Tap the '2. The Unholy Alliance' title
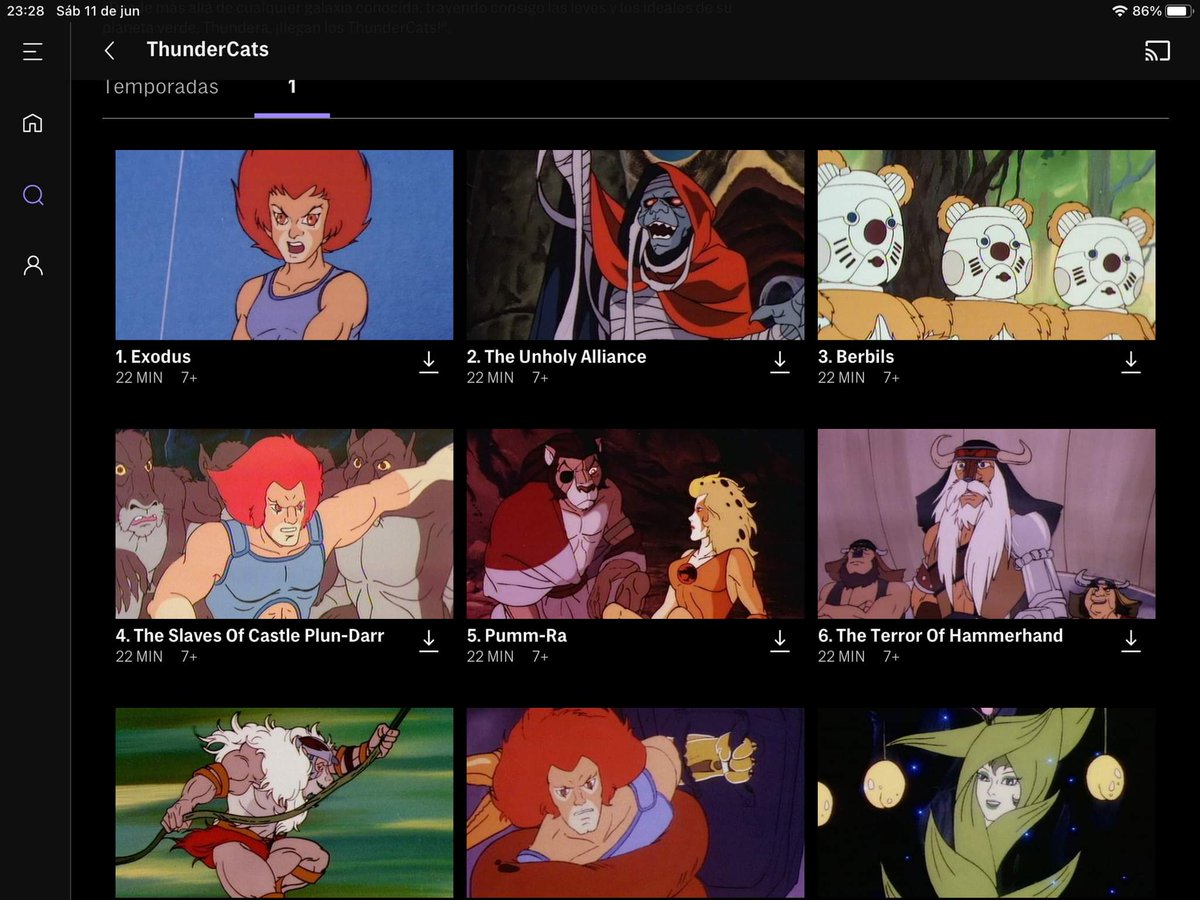 557,357
